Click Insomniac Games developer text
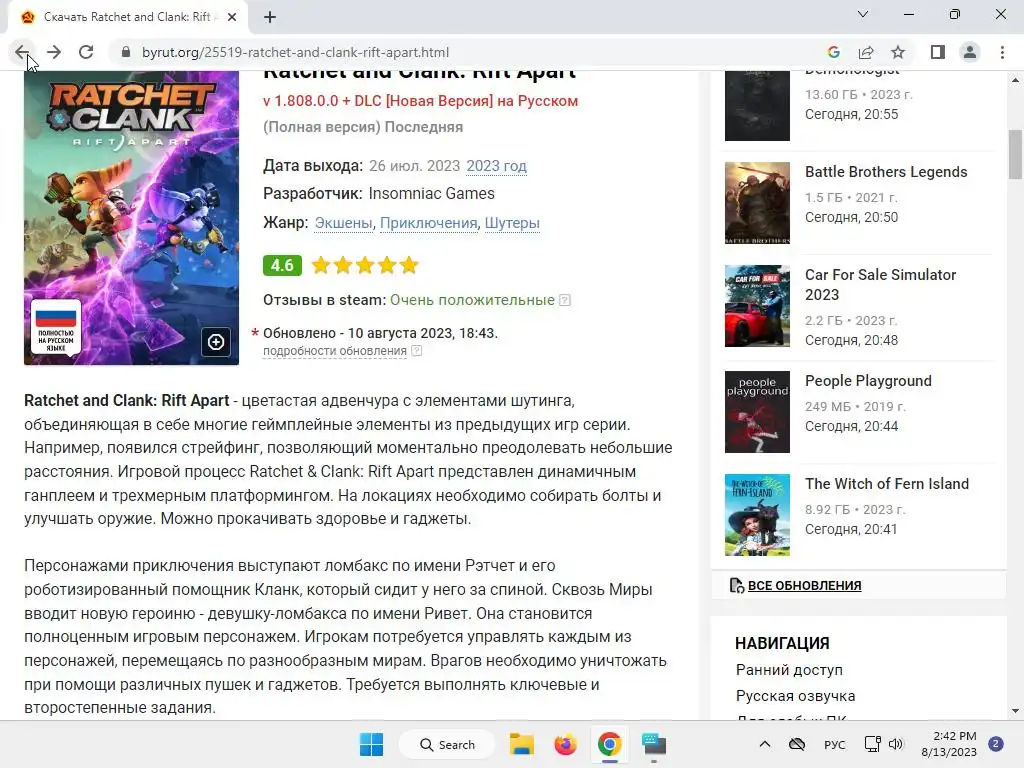1024x768 pixels. [x=431, y=194]
